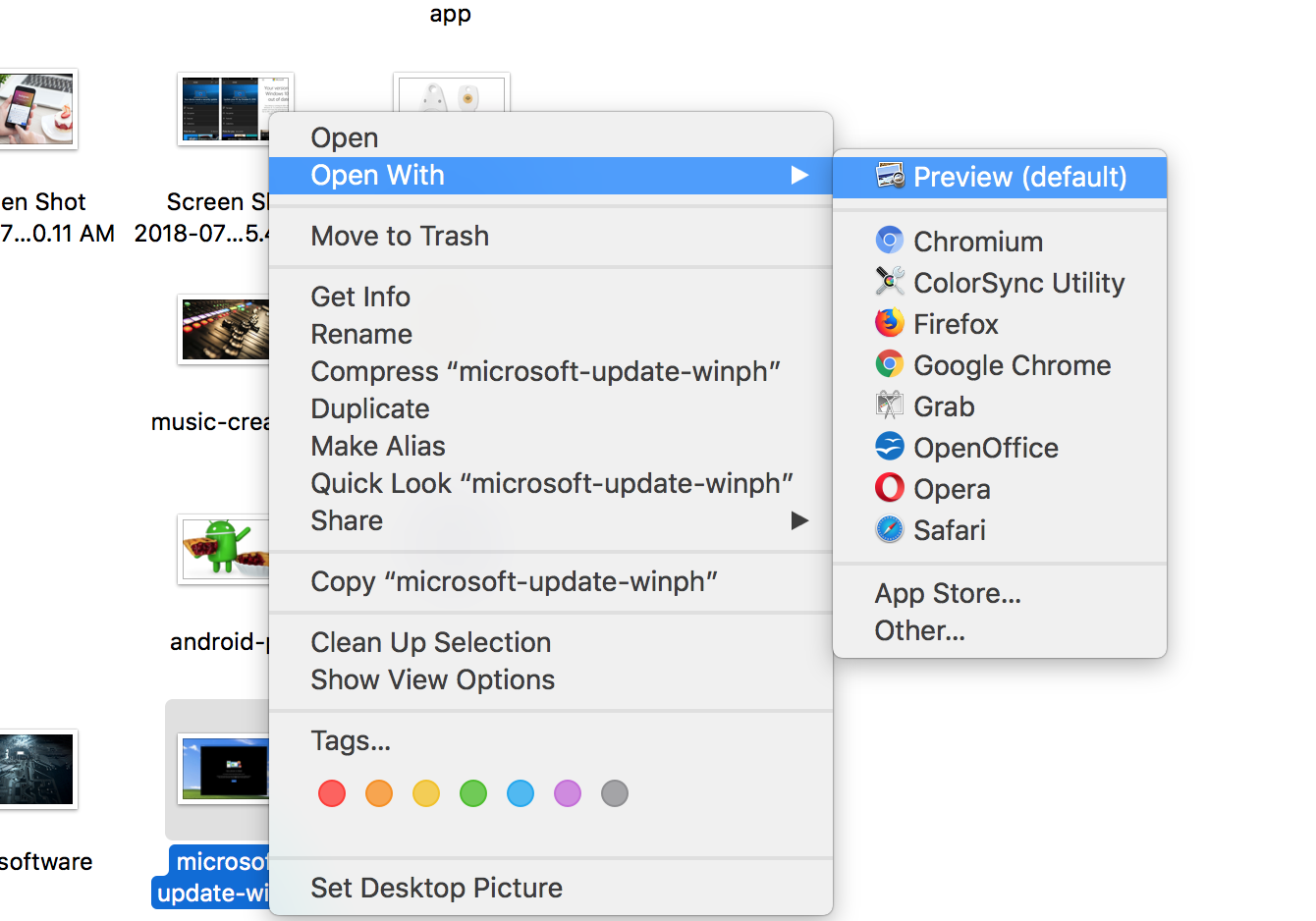Choose ColorSync Utility to open the image
The image size is (1316, 921).
click(1018, 282)
